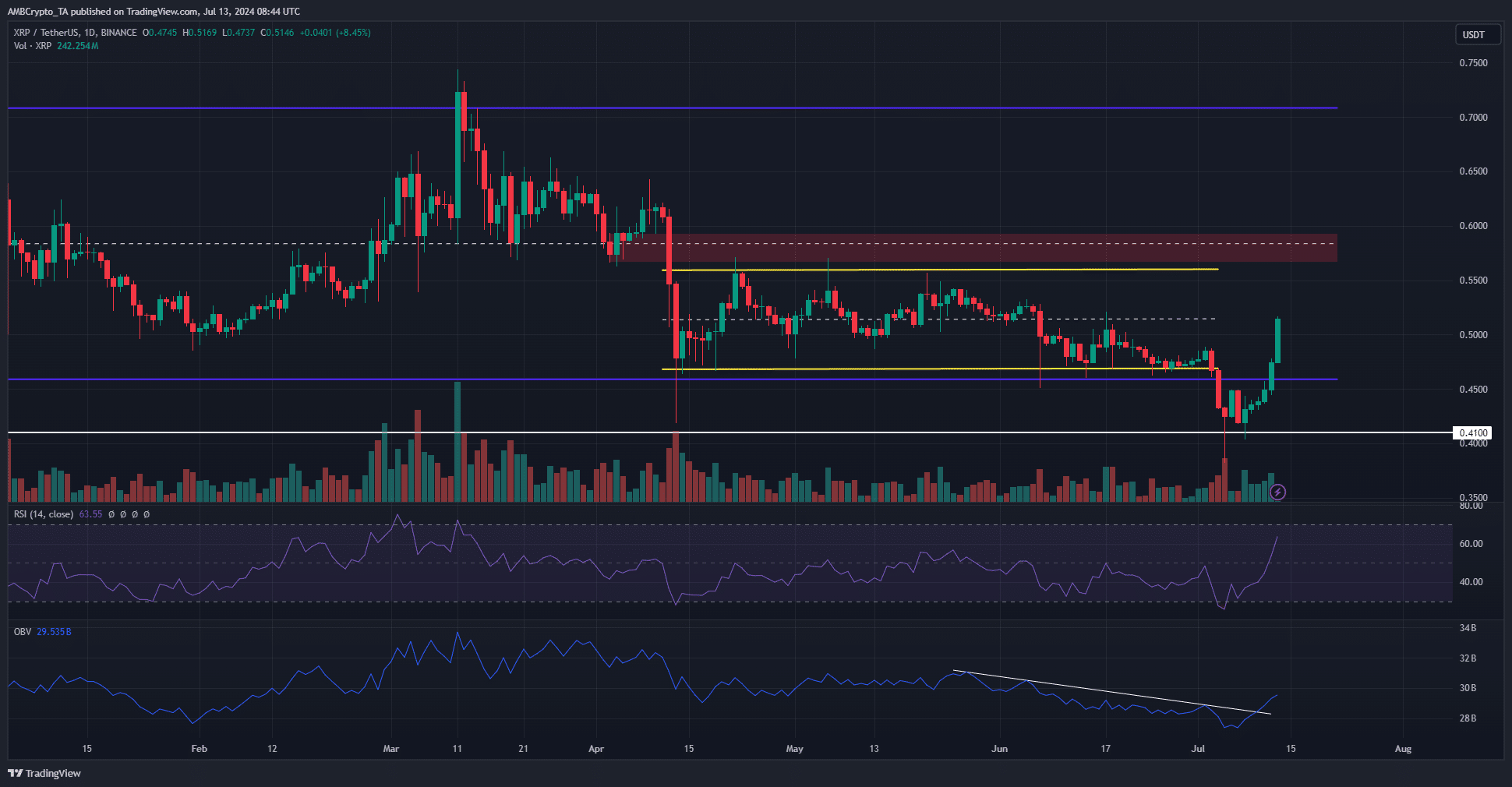Click the Jun date axis label

pos(999,749)
